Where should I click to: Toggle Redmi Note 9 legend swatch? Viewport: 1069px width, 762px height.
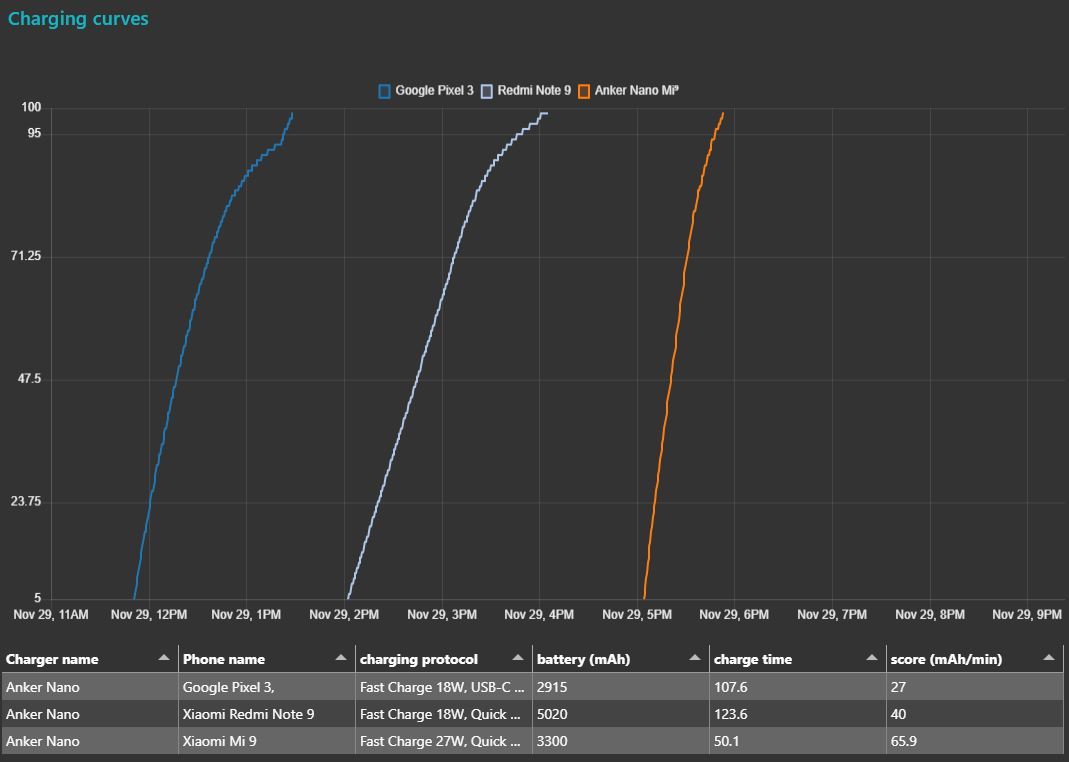487,91
